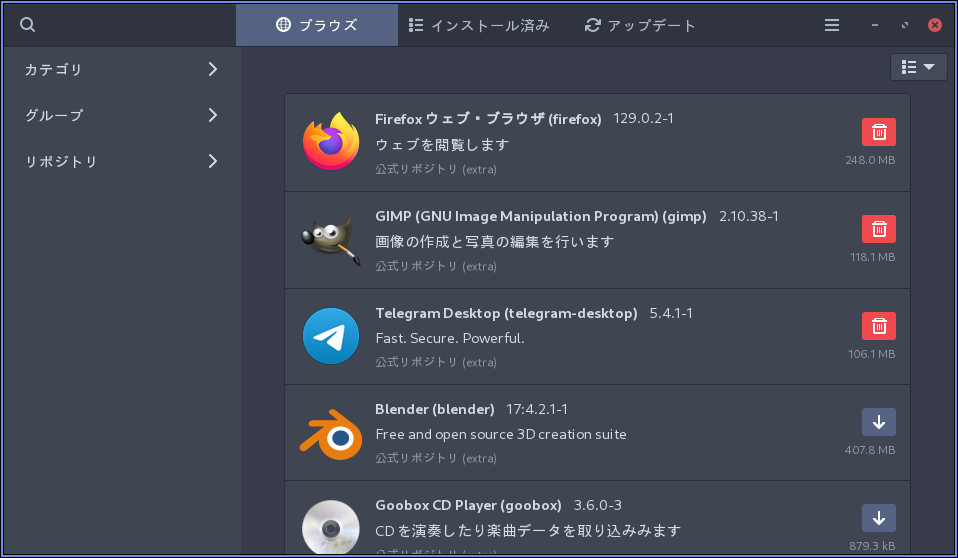Switch to the アップデート tab
The image size is (958, 558).
pyautogui.click(x=640, y=25)
